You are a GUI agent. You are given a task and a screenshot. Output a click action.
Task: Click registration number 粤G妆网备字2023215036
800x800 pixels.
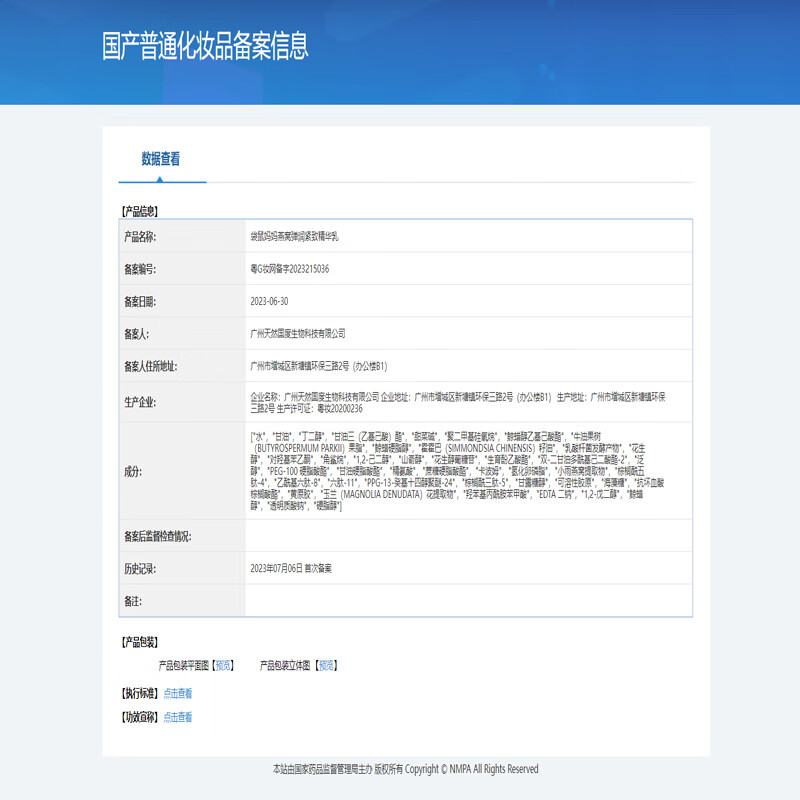(289, 269)
